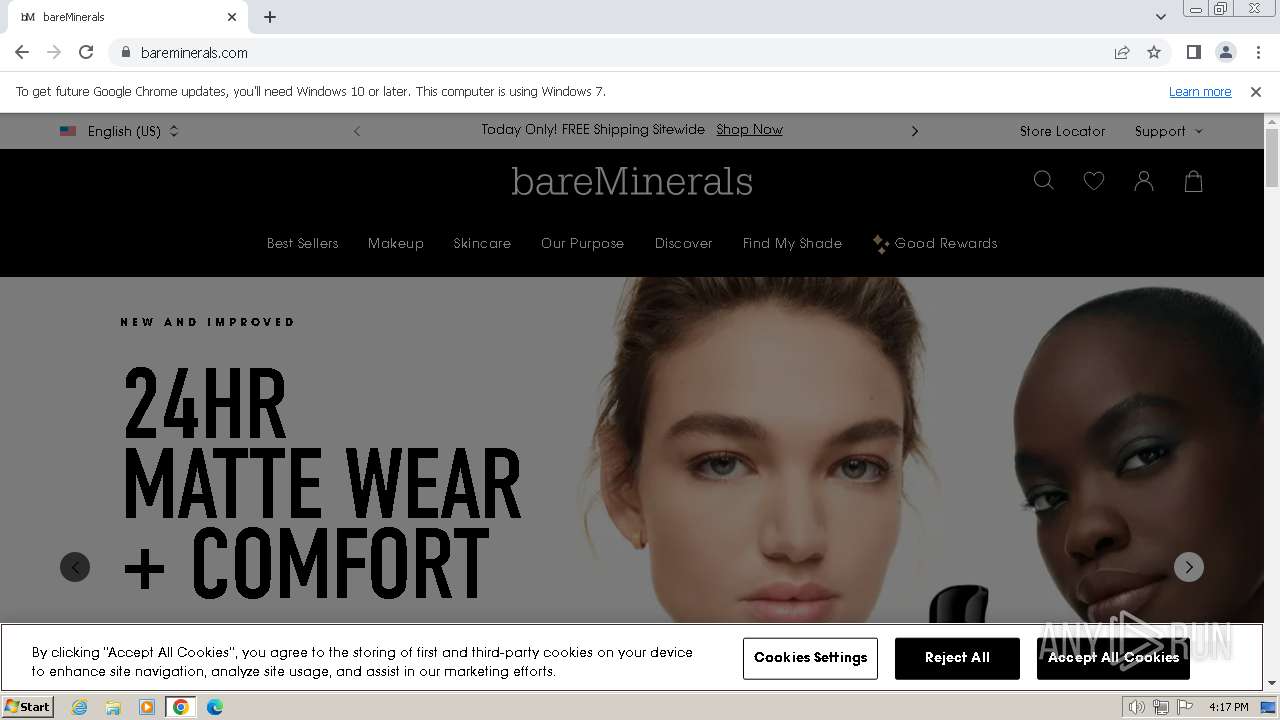
Task: Show next promo banner message
Action: tap(914, 131)
